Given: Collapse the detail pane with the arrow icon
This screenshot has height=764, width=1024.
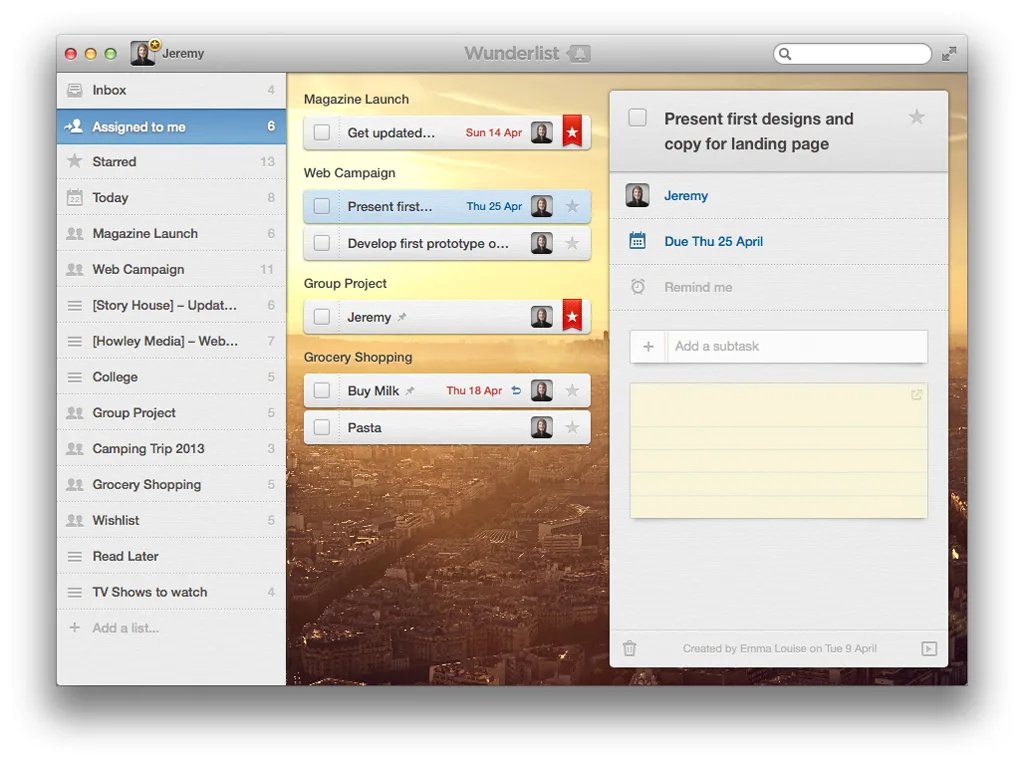Looking at the screenshot, I should pyautogui.click(x=929, y=648).
